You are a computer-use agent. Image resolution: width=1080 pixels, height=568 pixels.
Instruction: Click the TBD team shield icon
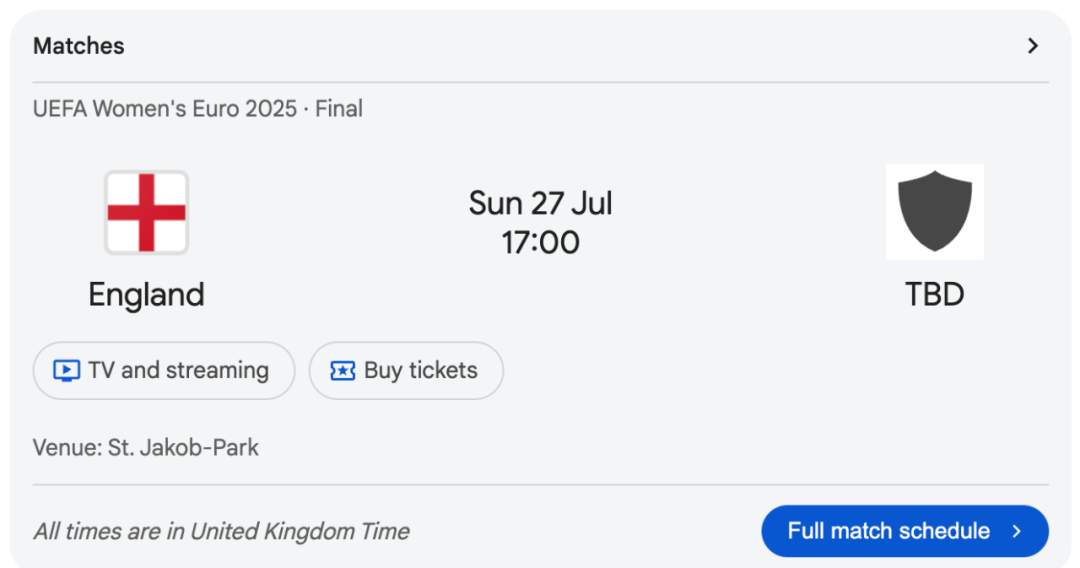(x=935, y=212)
